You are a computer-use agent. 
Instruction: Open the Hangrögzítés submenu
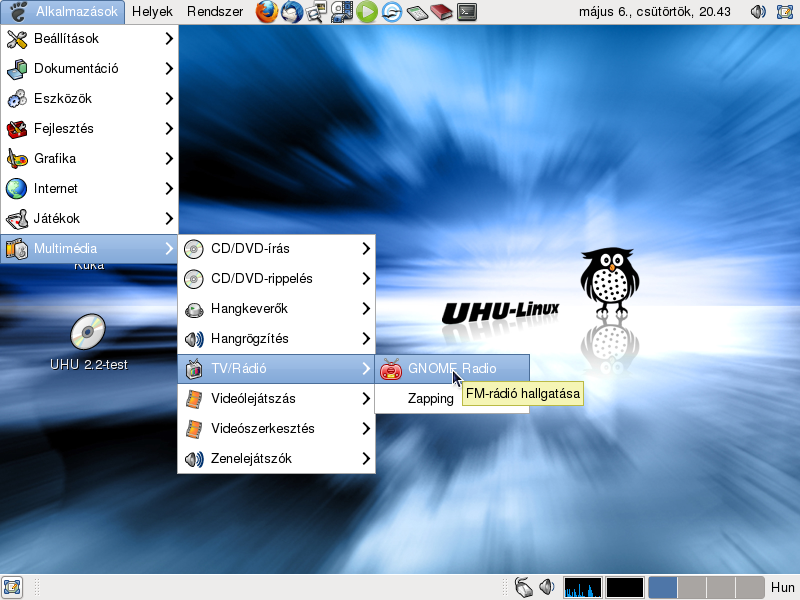[277, 339]
